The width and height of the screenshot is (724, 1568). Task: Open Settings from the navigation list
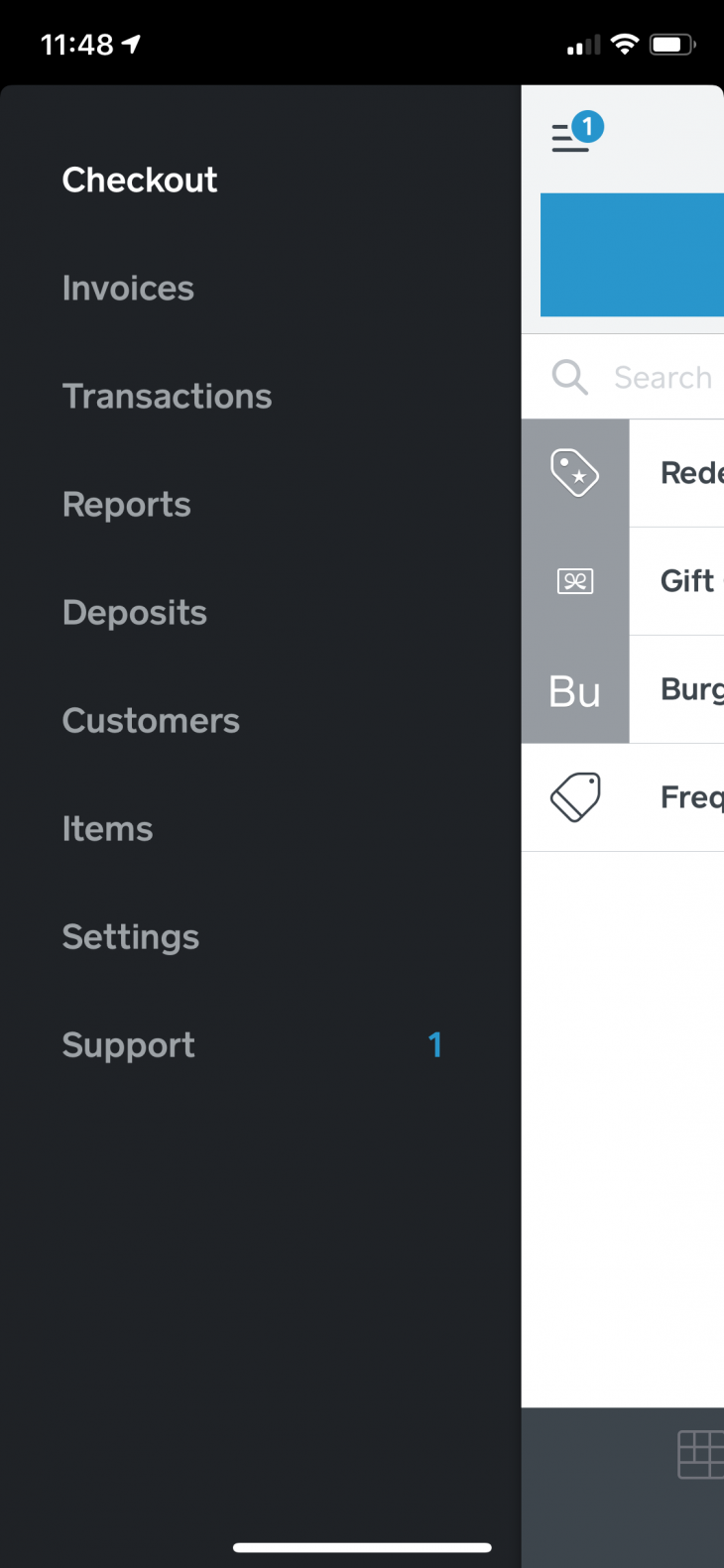[x=130, y=937]
